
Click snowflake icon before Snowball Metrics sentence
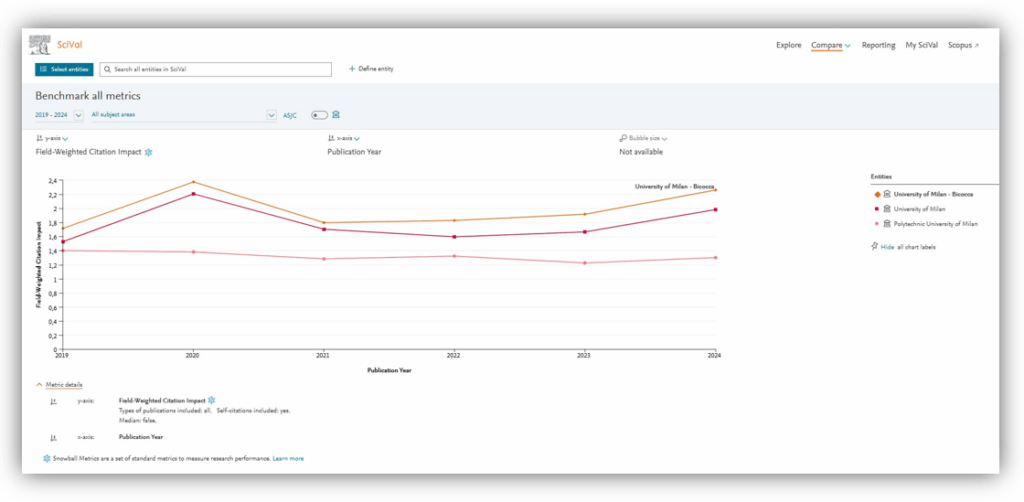click(x=47, y=458)
